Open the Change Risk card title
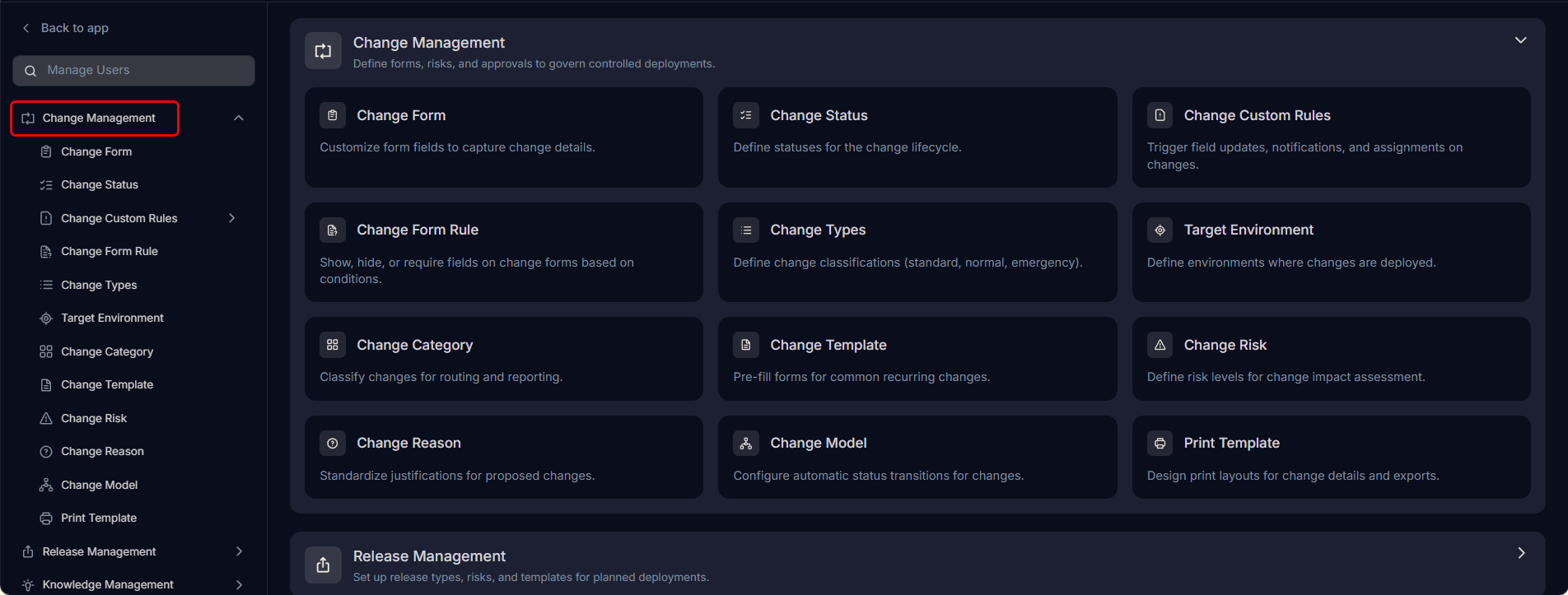Image resolution: width=1568 pixels, height=595 pixels. [1225, 345]
